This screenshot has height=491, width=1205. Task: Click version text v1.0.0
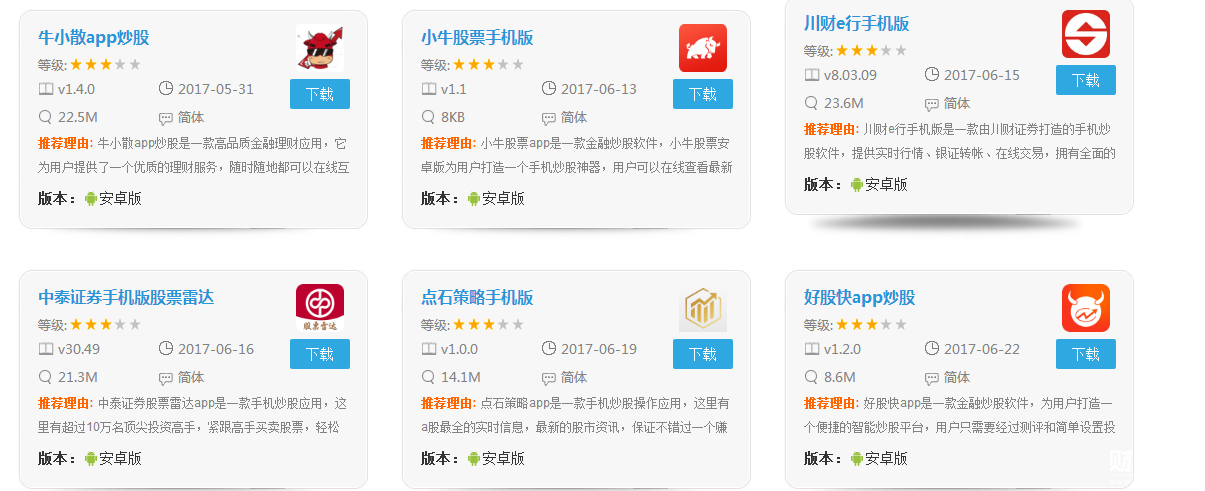(x=460, y=349)
